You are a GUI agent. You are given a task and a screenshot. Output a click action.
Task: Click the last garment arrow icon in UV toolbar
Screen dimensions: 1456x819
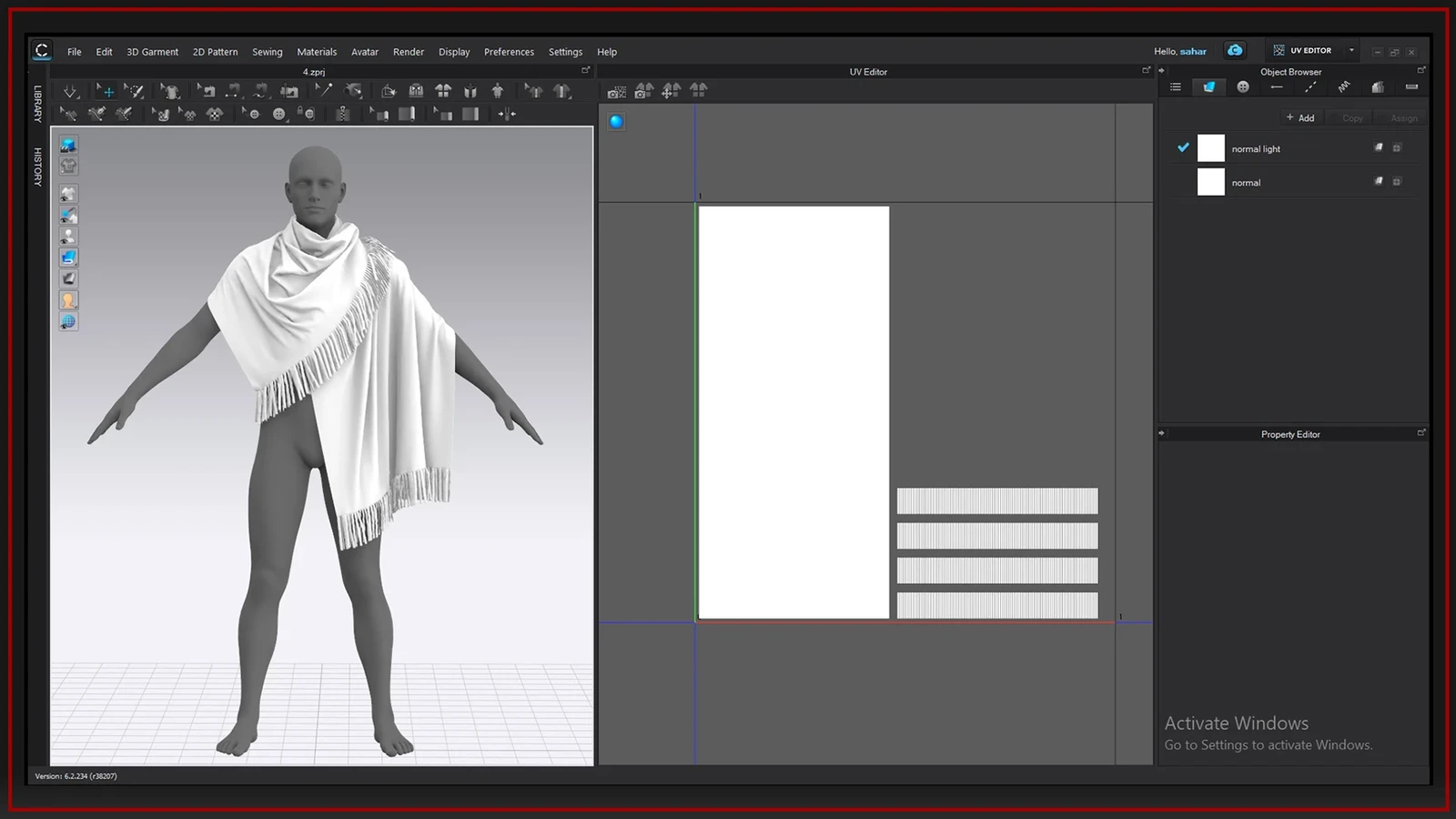[x=699, y=90]
